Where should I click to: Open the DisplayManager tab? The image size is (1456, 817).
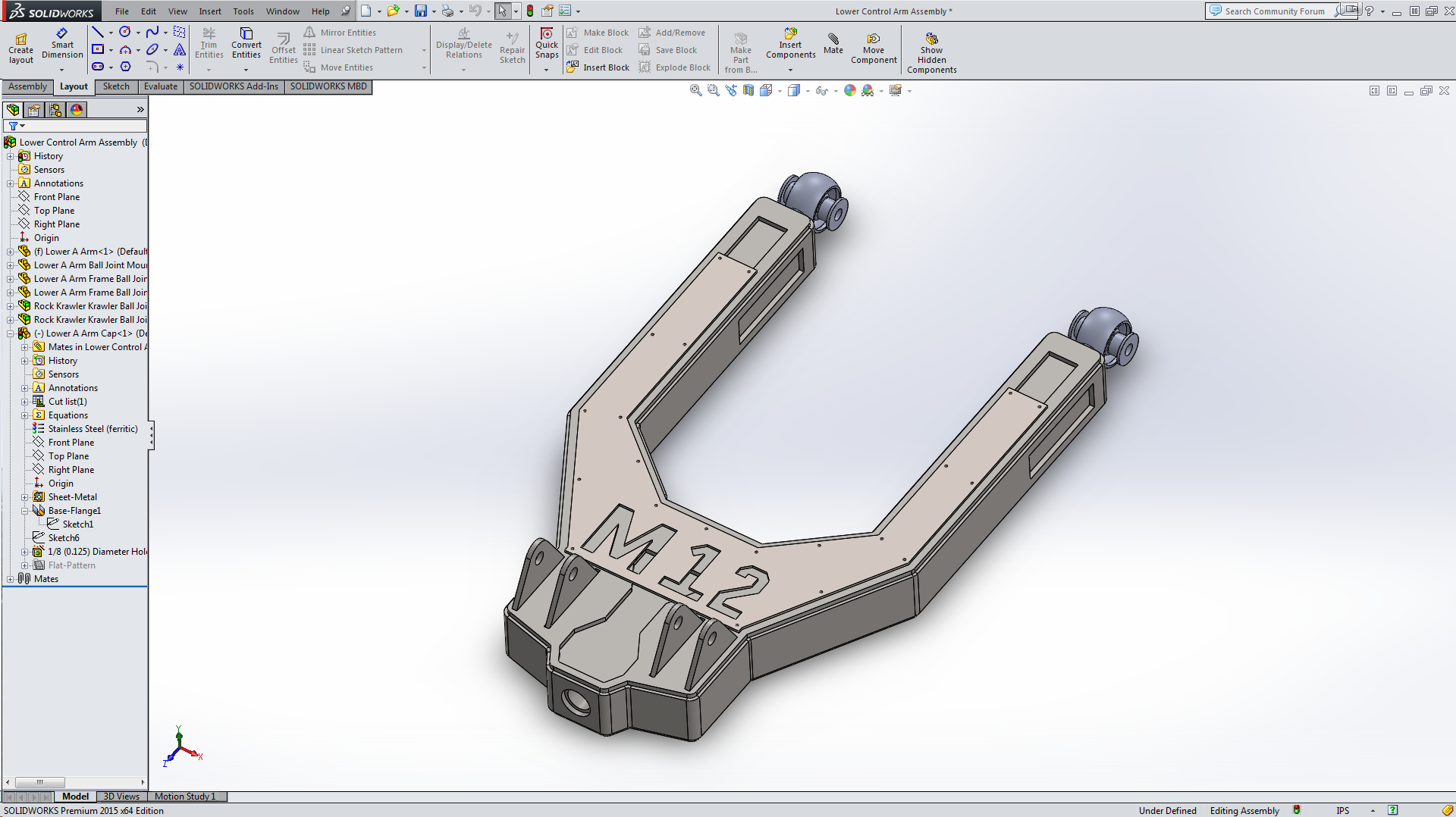[x=77, y=110]
